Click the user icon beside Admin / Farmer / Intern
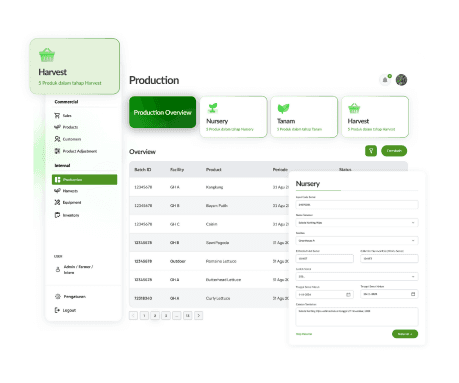This screenshot has height=383, width=459. [x=58, y=269]
